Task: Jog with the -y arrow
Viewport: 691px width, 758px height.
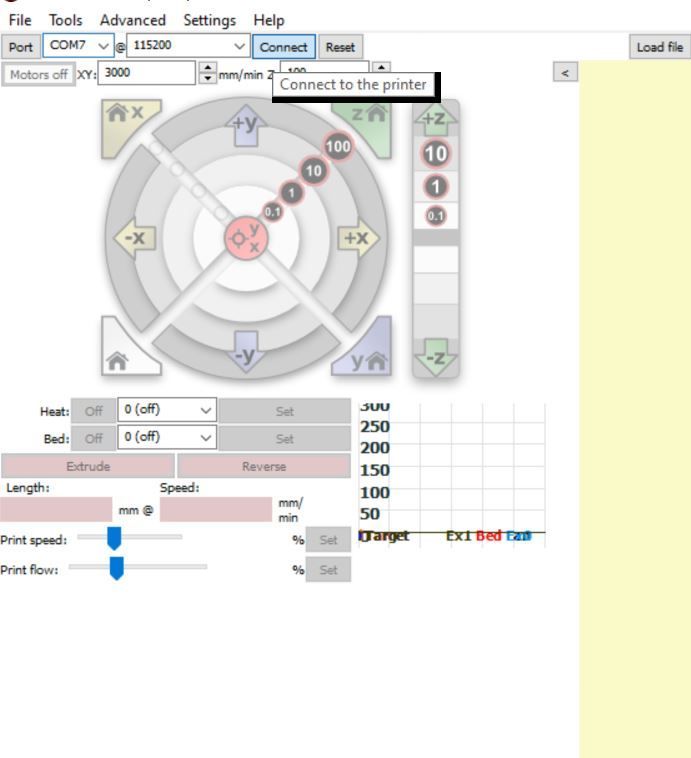Action: coord(246,352)
